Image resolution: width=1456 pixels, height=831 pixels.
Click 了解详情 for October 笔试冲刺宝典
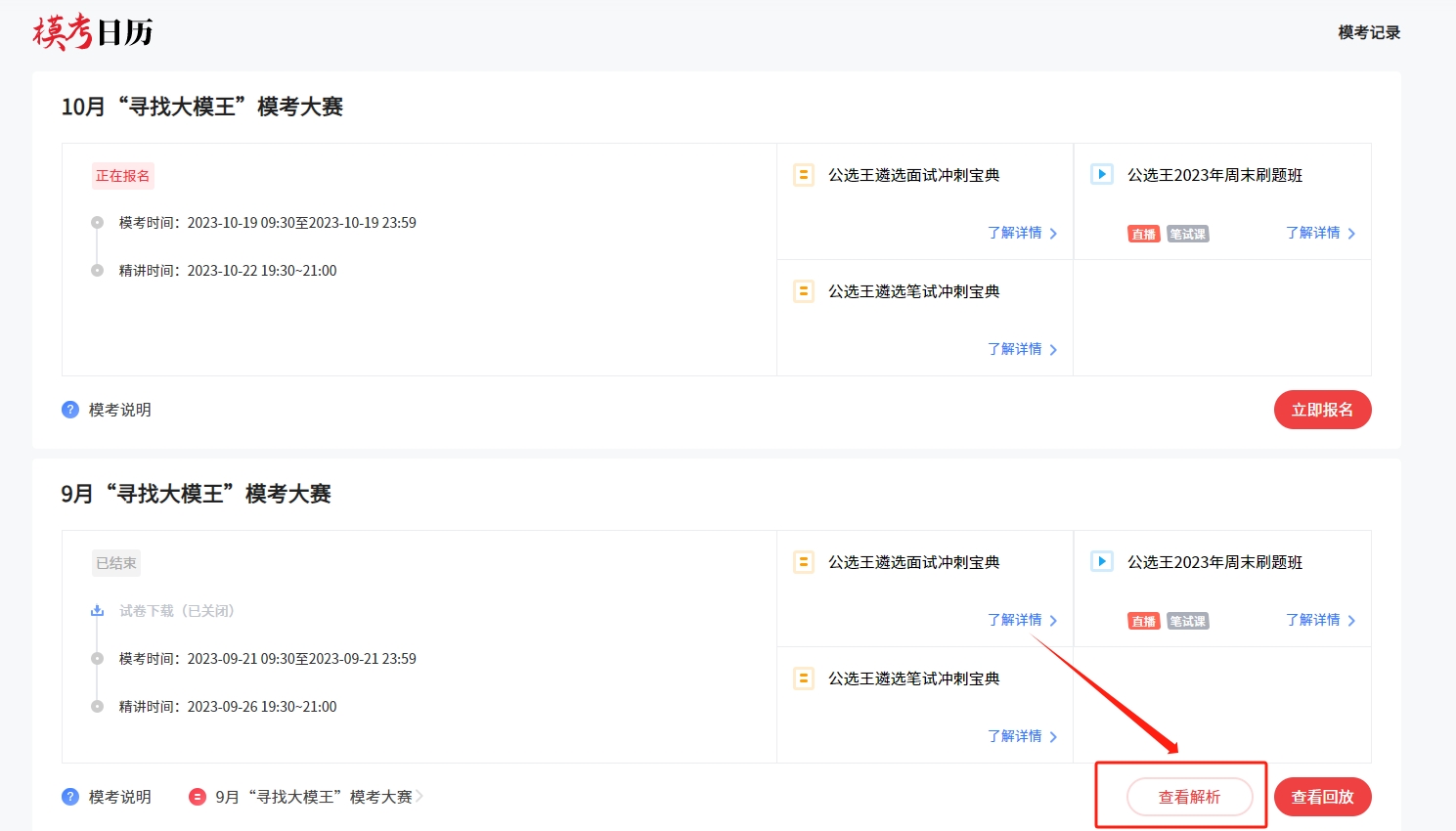click(x=1021, y=349)
